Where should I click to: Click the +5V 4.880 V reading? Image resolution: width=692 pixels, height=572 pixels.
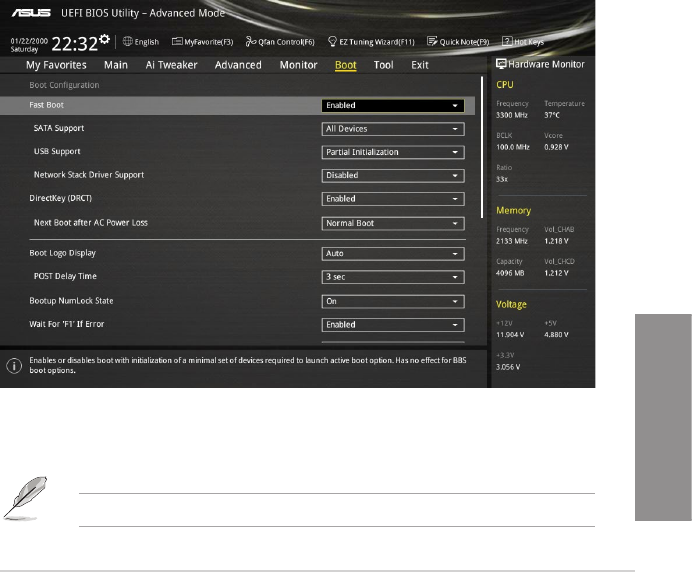pyautogui.click(x=556, y=335)
